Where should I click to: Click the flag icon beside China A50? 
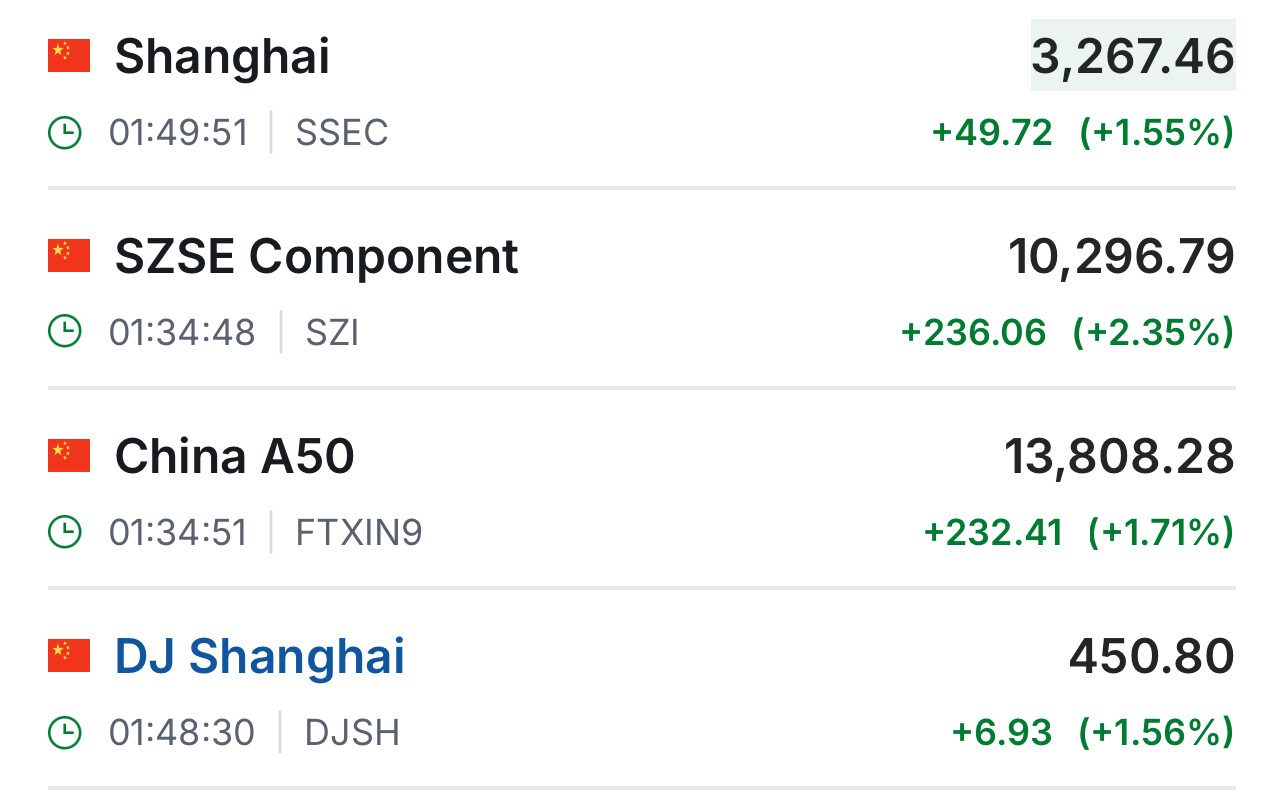click(69, 456)
